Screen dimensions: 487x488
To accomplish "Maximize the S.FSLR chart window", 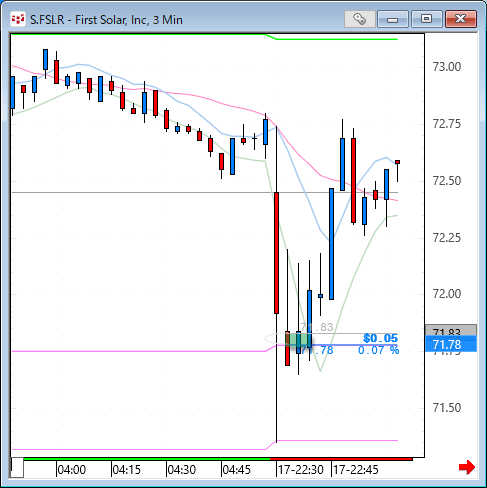I will tap(426, 19).
